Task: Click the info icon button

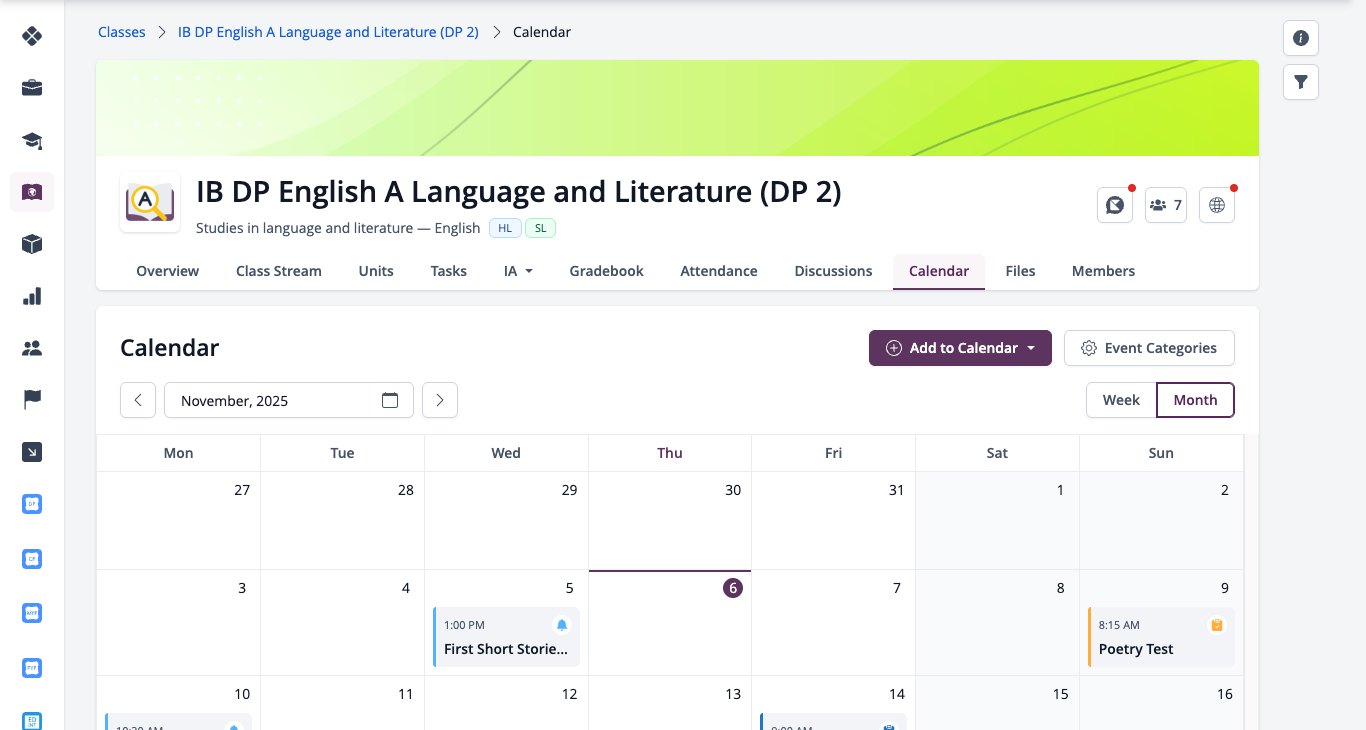Action: click(x=1301, y=38)
